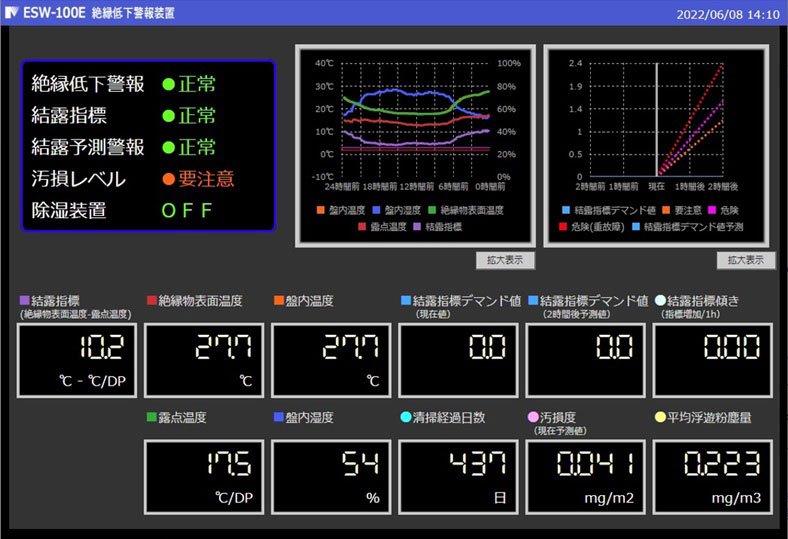Enlarge the demand forecast chart with 拡大表示

pos(746,261)
